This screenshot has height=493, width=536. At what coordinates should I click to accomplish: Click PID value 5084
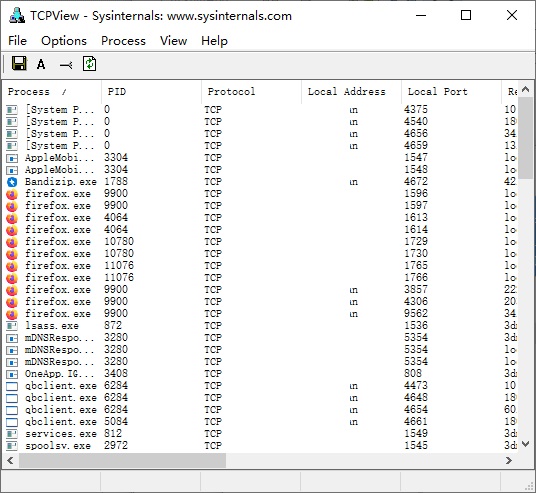pos(116,422)
